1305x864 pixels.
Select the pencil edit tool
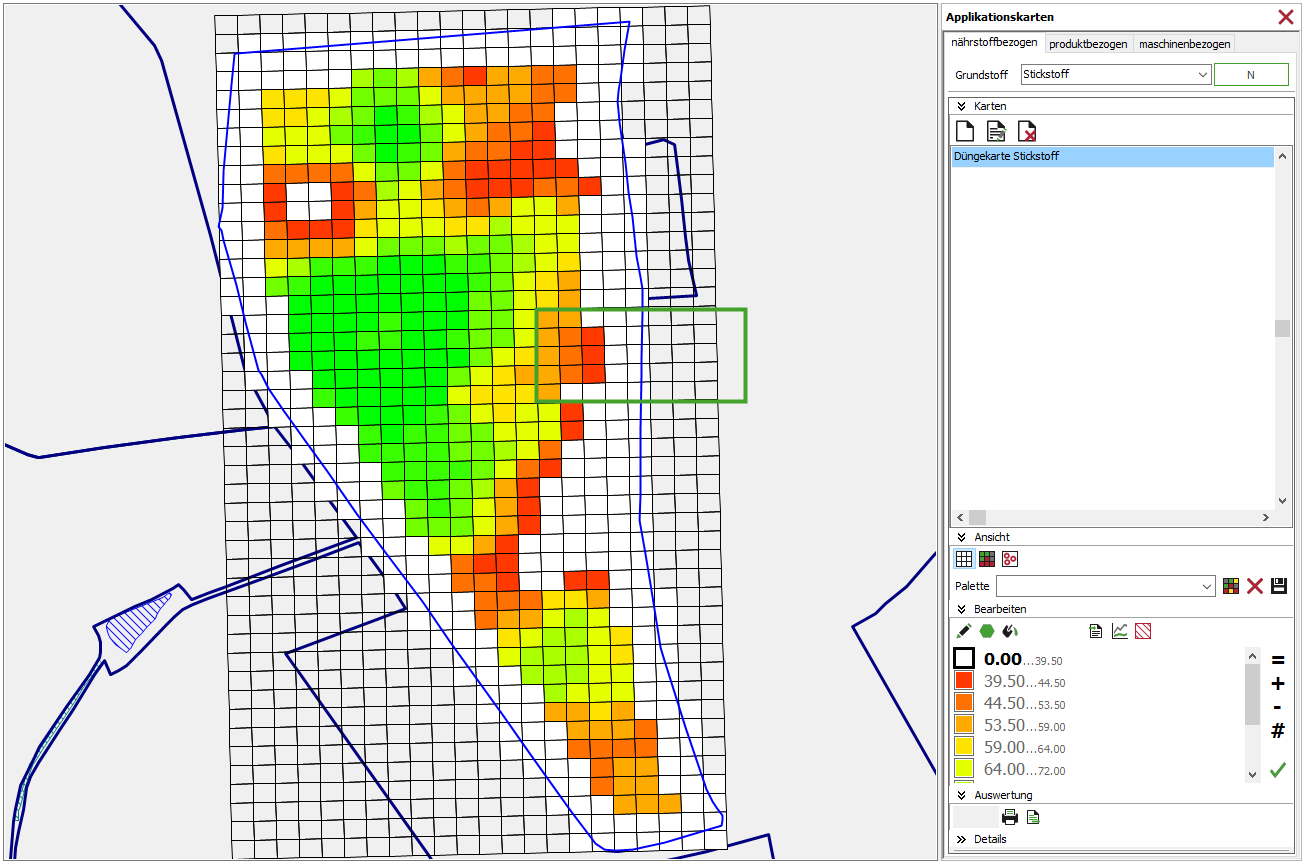click(x=964, y=631)
